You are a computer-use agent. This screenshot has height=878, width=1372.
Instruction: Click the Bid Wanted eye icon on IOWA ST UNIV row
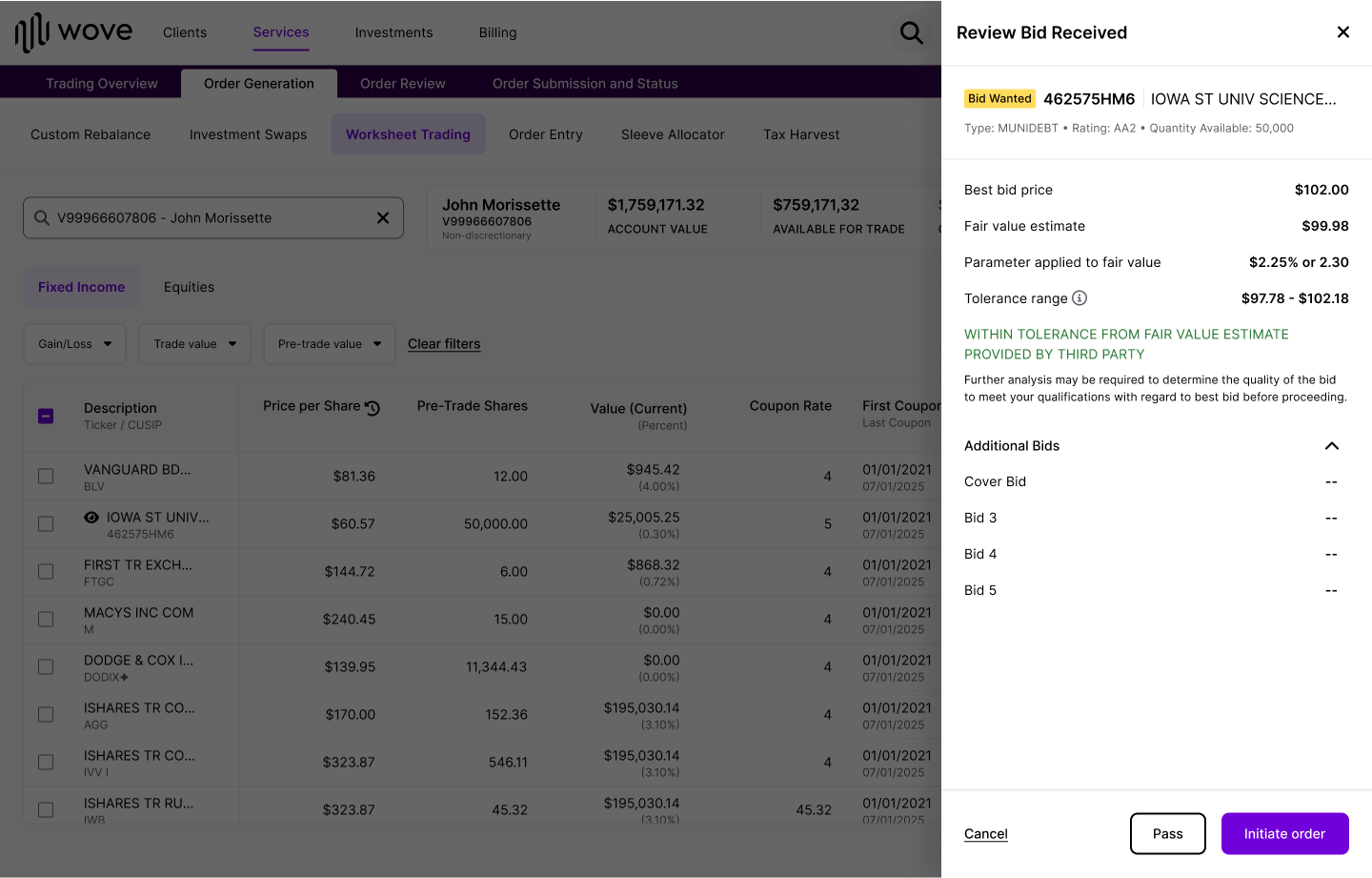[91, 518]
